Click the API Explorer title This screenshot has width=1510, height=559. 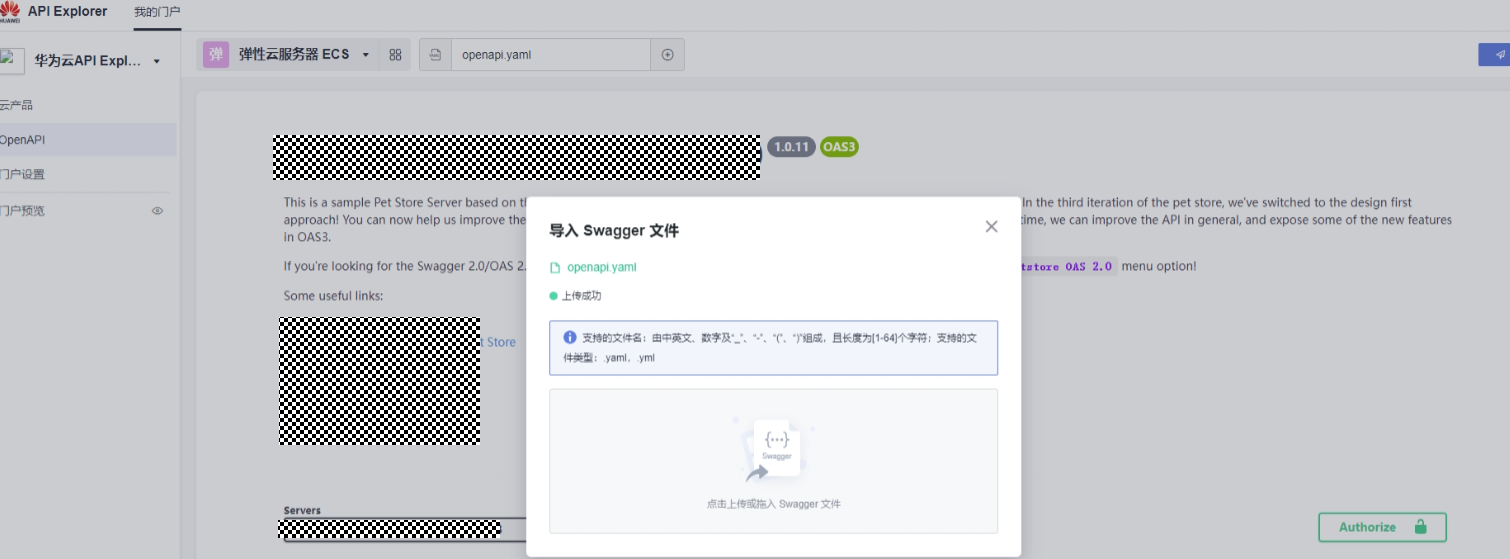pyautogui.click(x=67, y=12)
